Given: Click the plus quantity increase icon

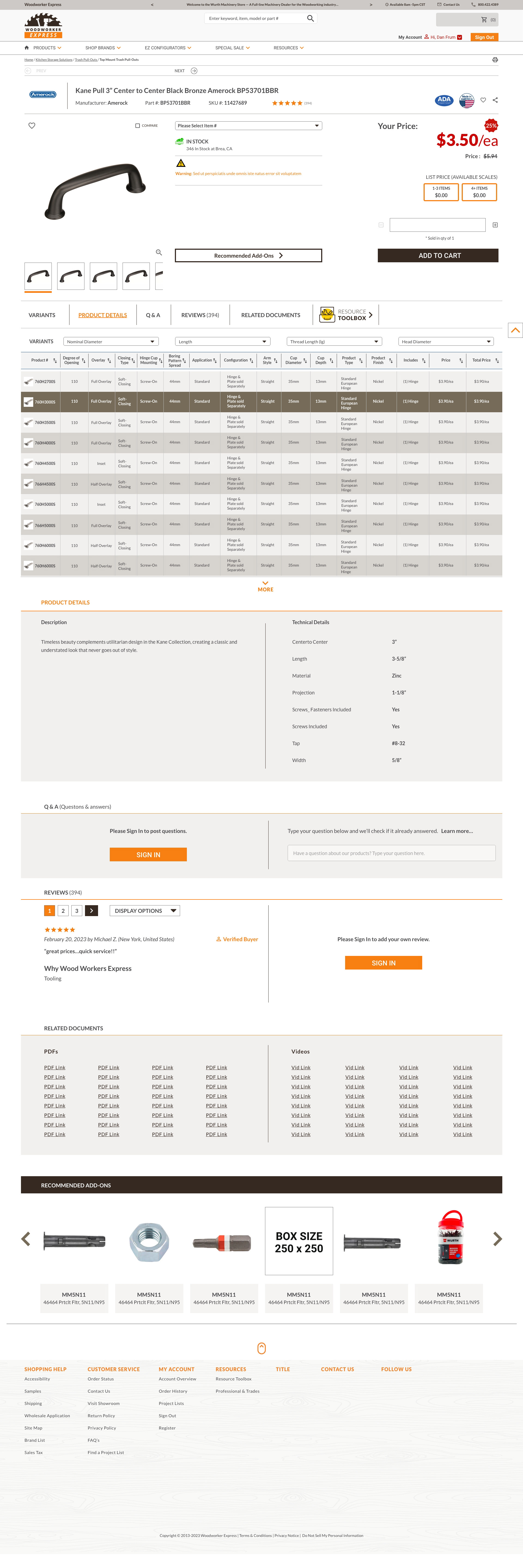Looking at the screenshot, I should point(495,225).
